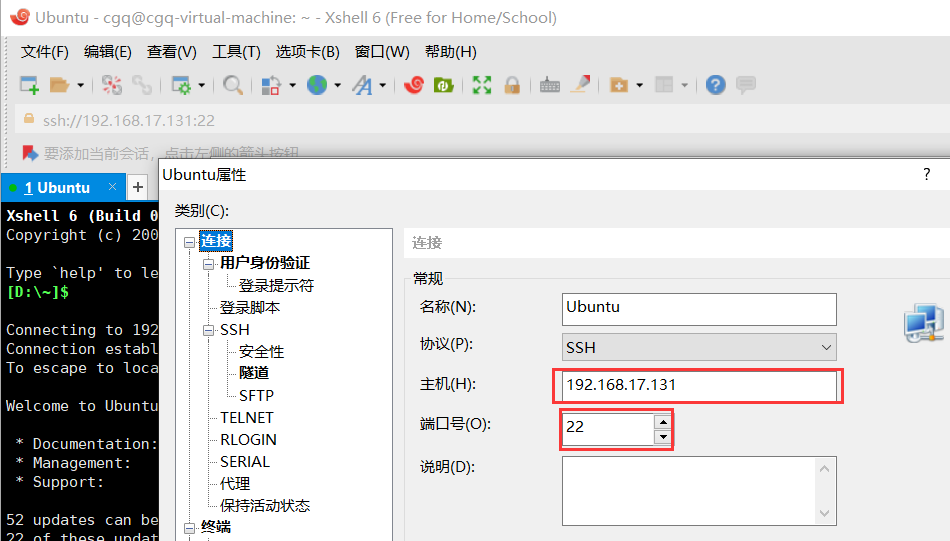Click the keyboard mapping toolbar icon

(550, 85)
